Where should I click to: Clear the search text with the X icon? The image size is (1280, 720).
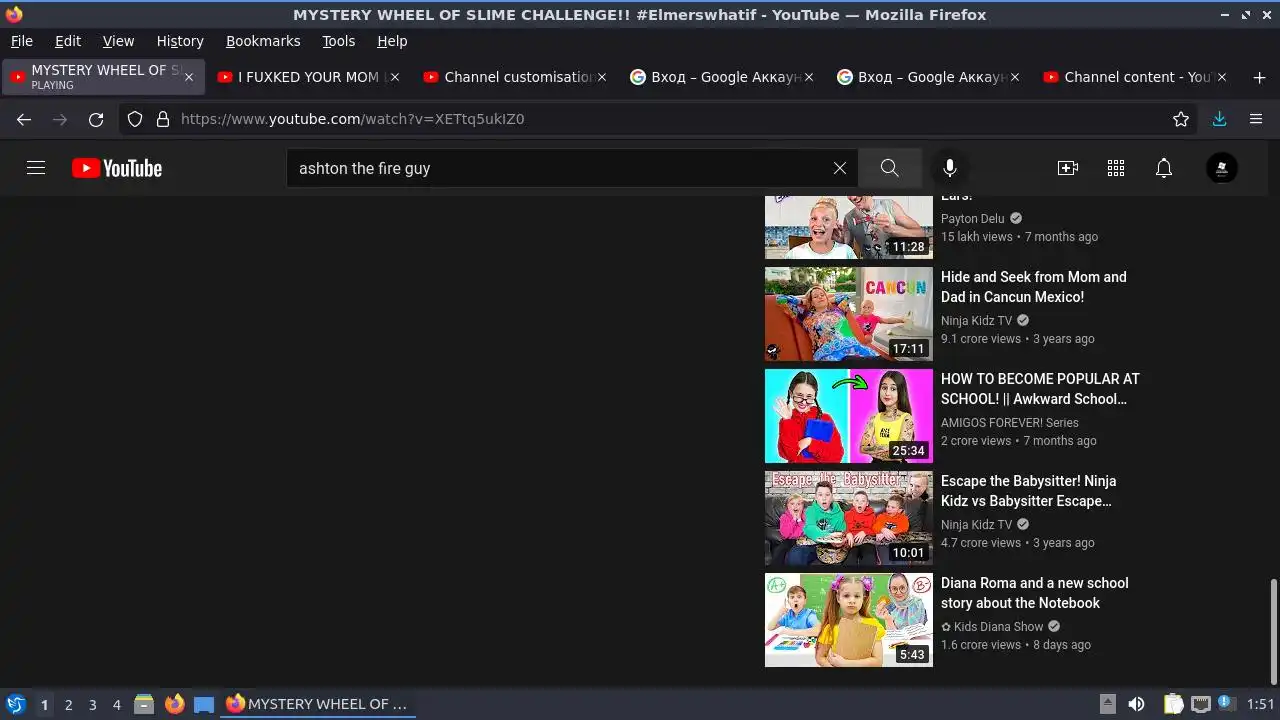(x=840, y=168)
